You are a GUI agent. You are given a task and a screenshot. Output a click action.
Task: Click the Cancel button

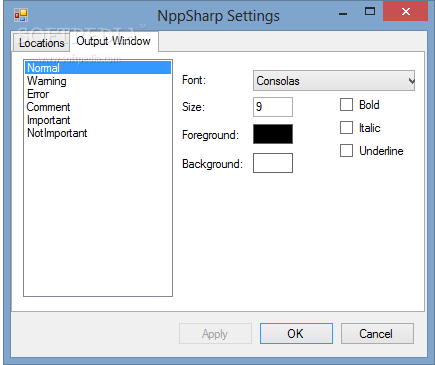click(x=377, y=333)
